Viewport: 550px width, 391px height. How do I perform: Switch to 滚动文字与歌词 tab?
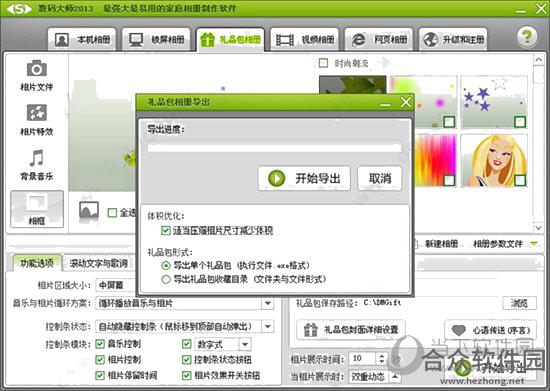[x=99, y=263]
